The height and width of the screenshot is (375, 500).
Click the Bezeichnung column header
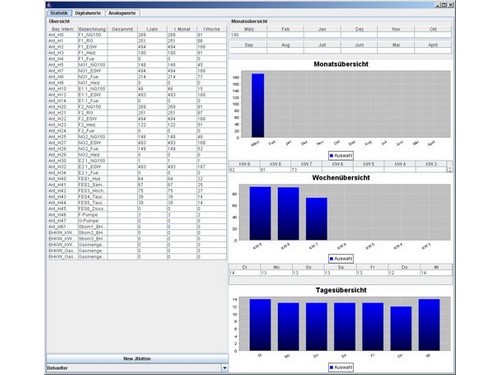coord(92,29)
